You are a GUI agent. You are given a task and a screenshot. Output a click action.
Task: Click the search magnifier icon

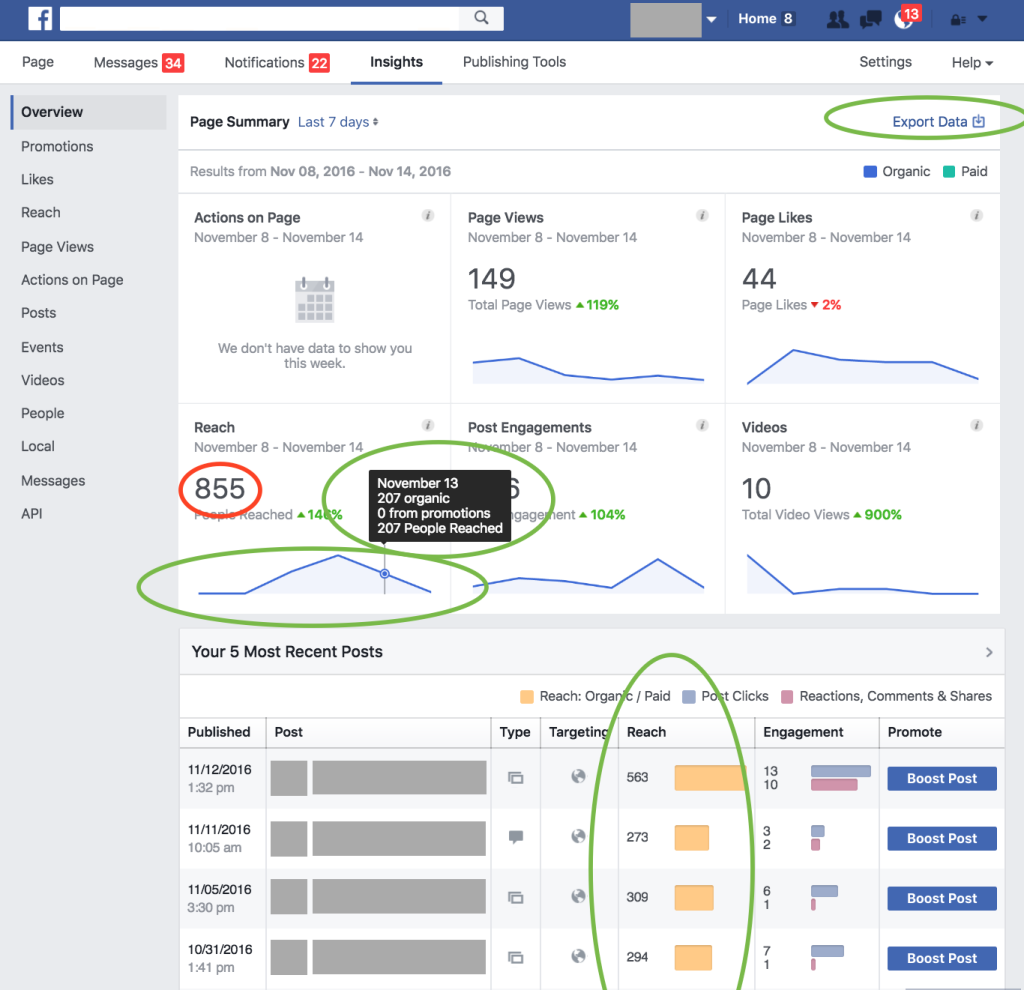coord(481,18)
